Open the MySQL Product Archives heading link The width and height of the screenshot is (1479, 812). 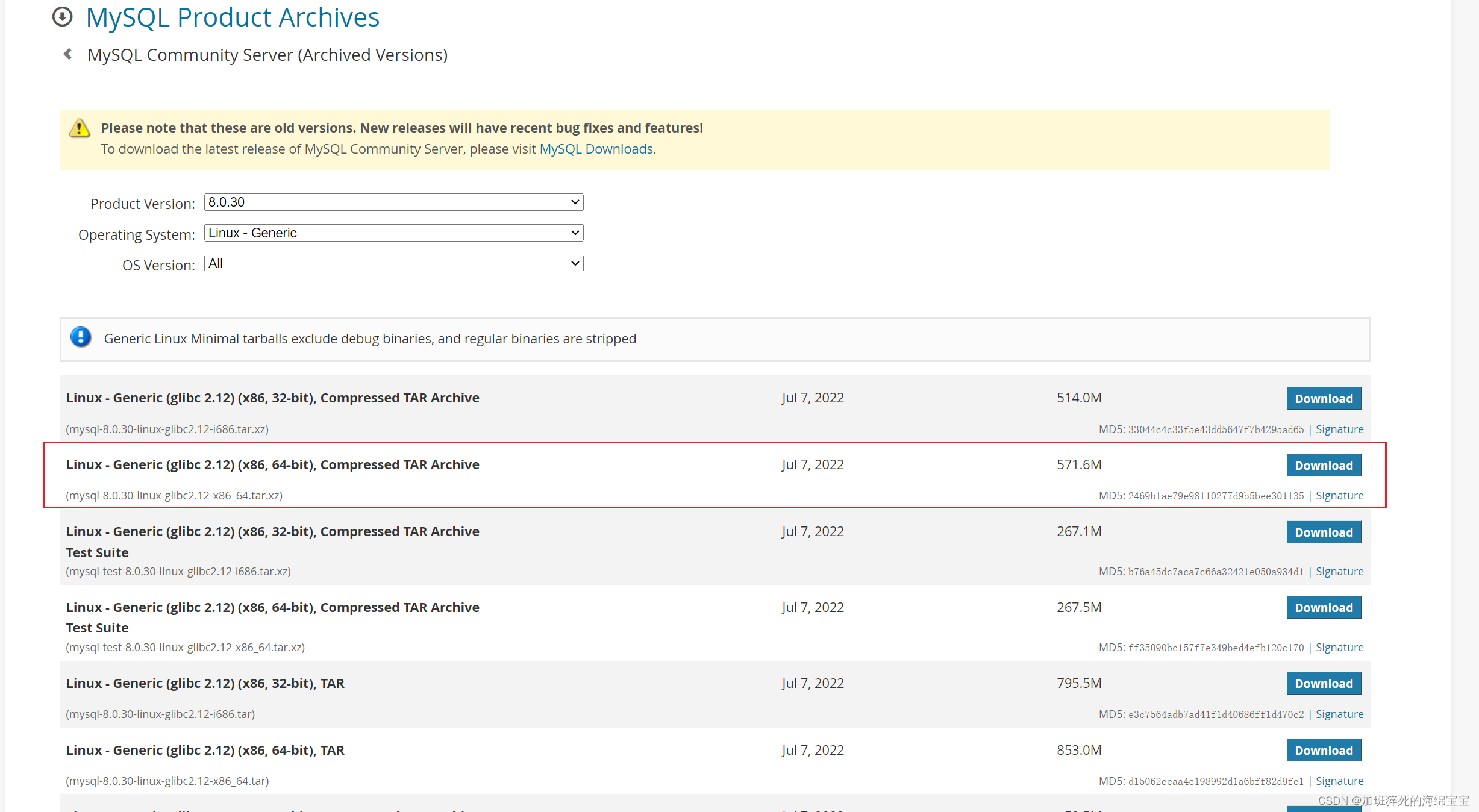[233, 17]
